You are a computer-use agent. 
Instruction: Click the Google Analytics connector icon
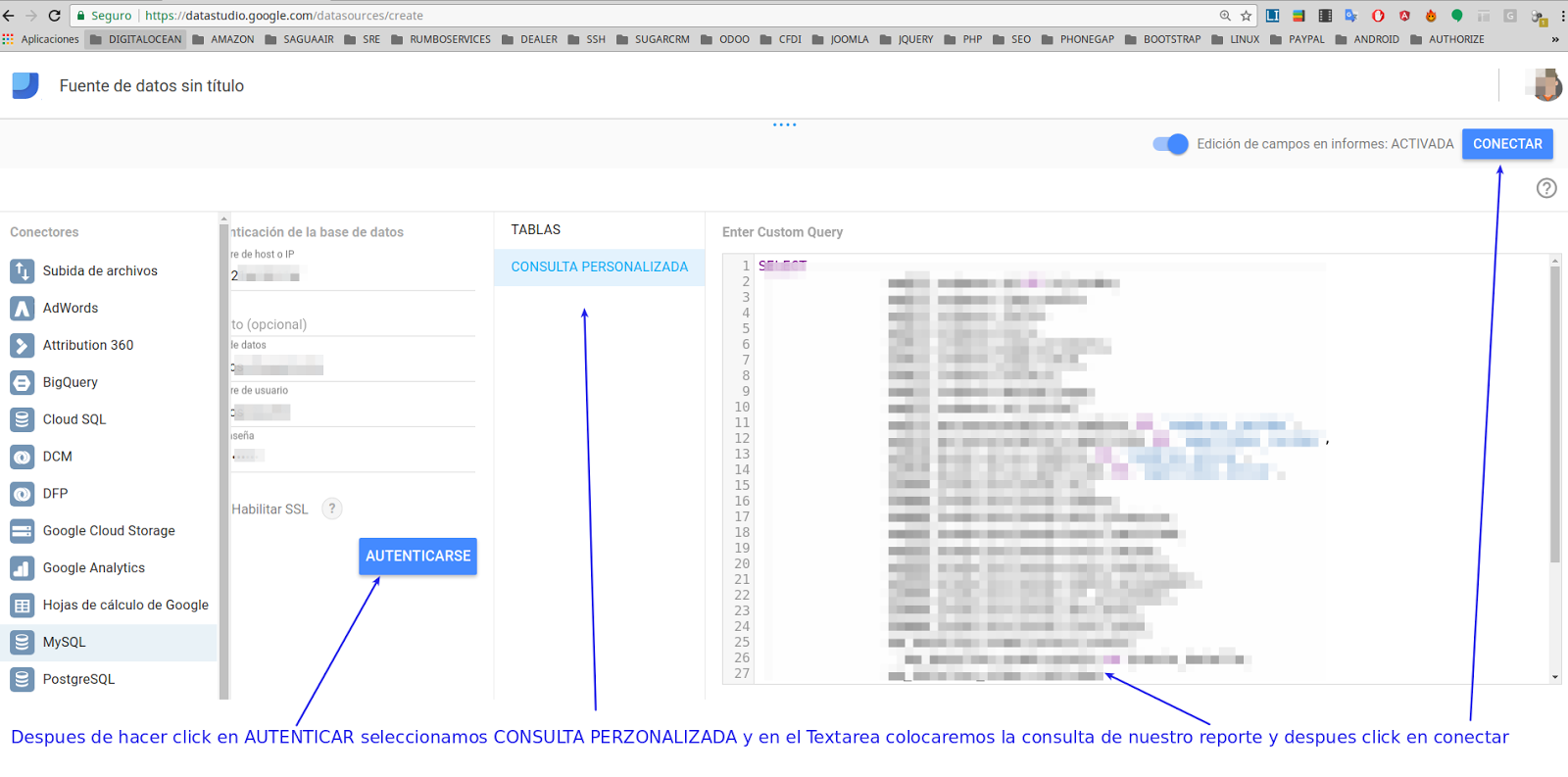[x=22, y=568]
